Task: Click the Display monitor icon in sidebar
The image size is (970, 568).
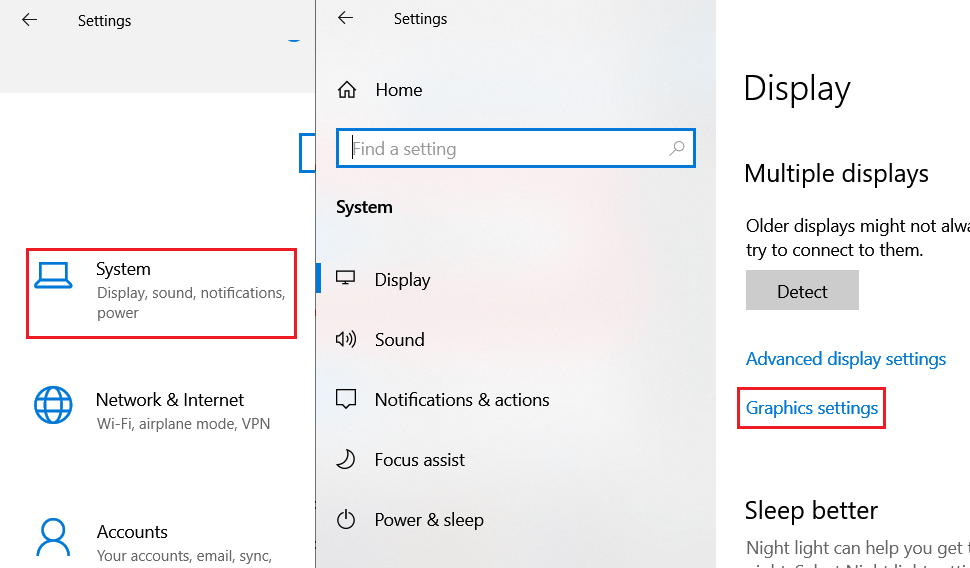Action: click(346, 279)
